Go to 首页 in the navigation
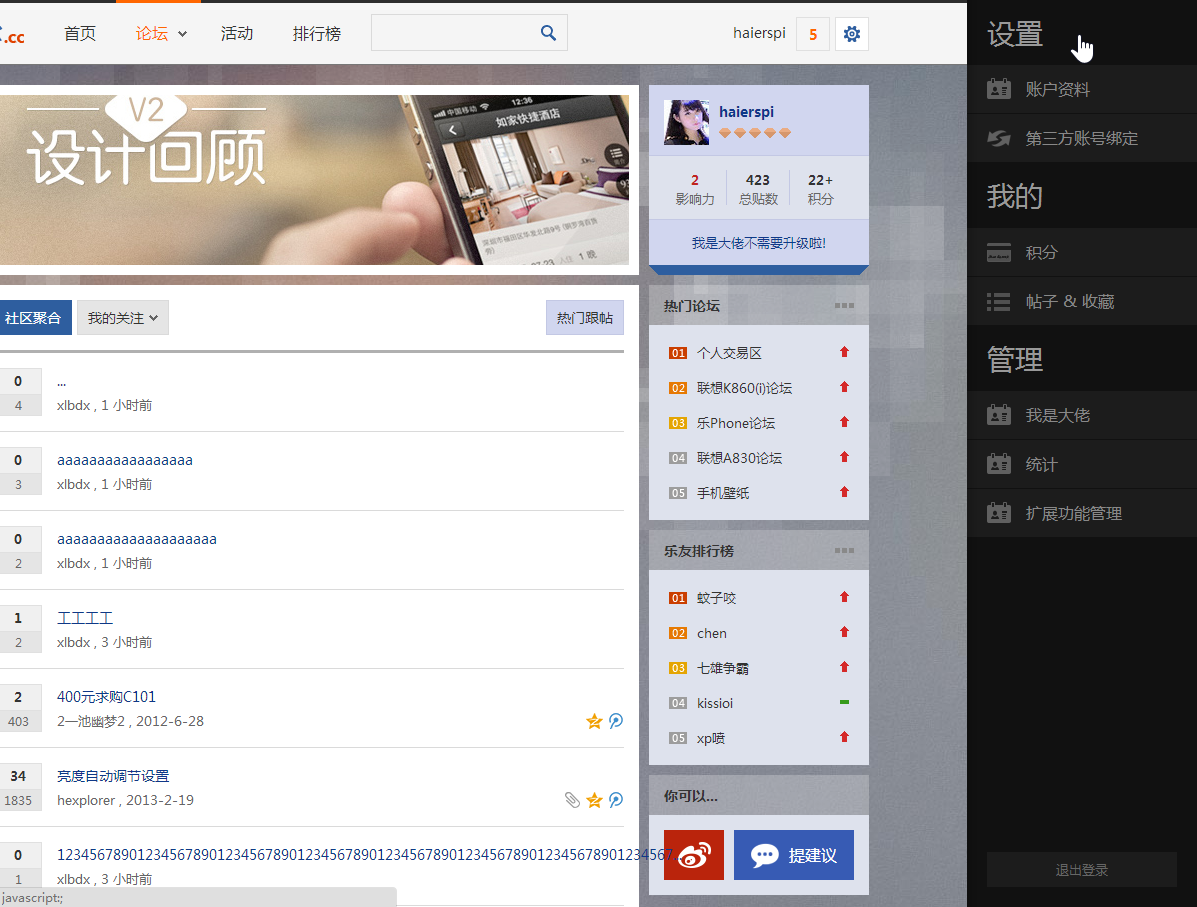This screenshot has height=907, width=1197. (x=80, y=34)
